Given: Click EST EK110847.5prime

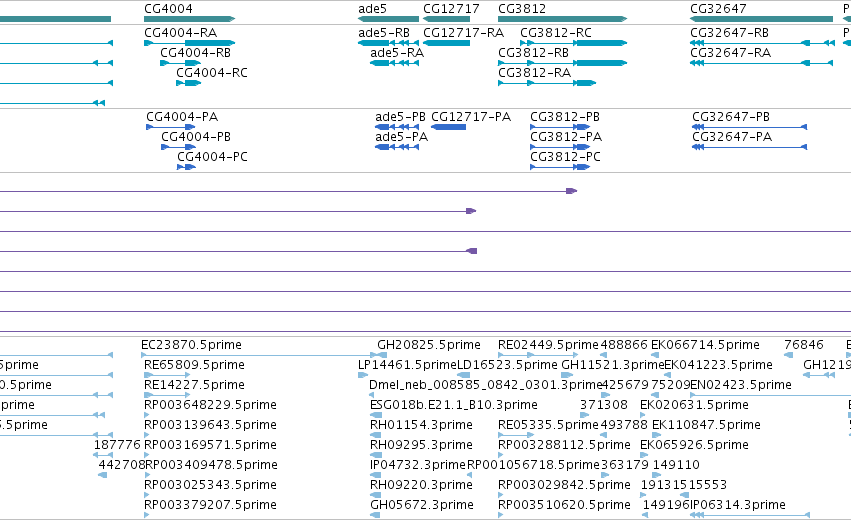Looking at the screenshot, I should 706,425.
